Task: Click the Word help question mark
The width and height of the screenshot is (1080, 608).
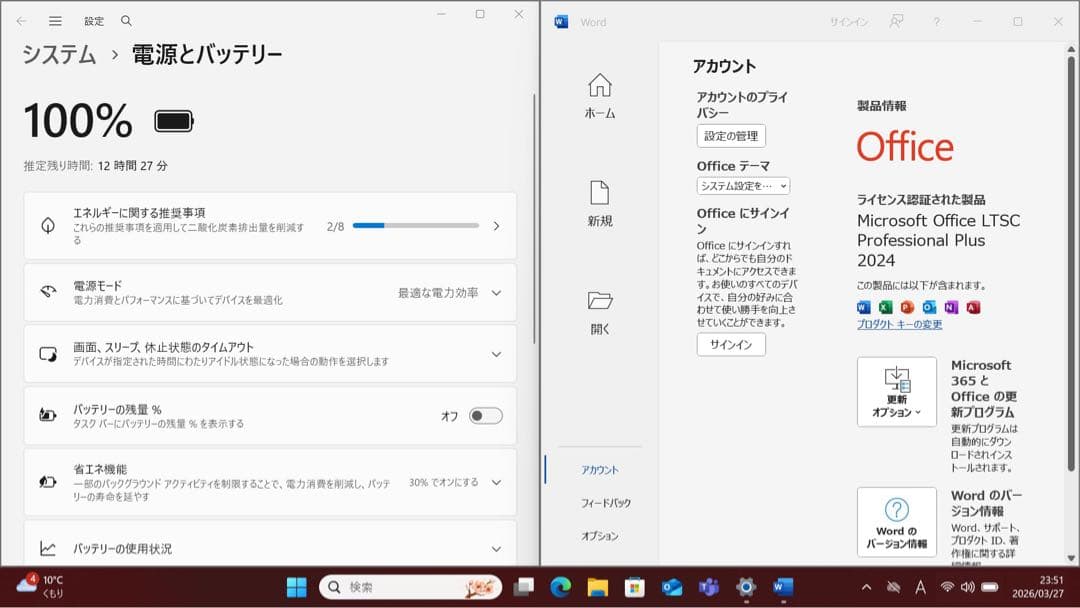Action: 936,22
